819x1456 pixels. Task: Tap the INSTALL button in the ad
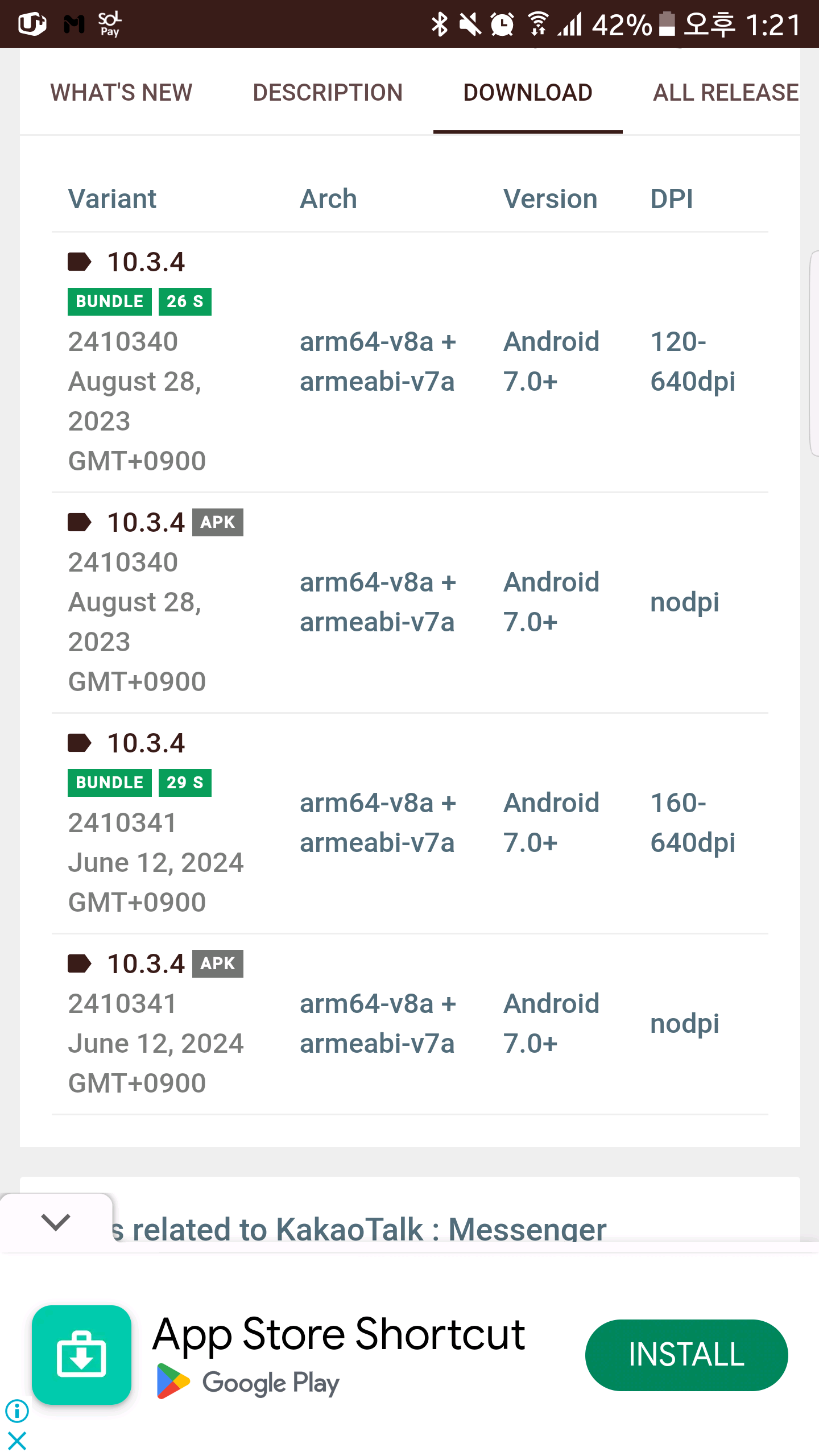(686, 1355)
